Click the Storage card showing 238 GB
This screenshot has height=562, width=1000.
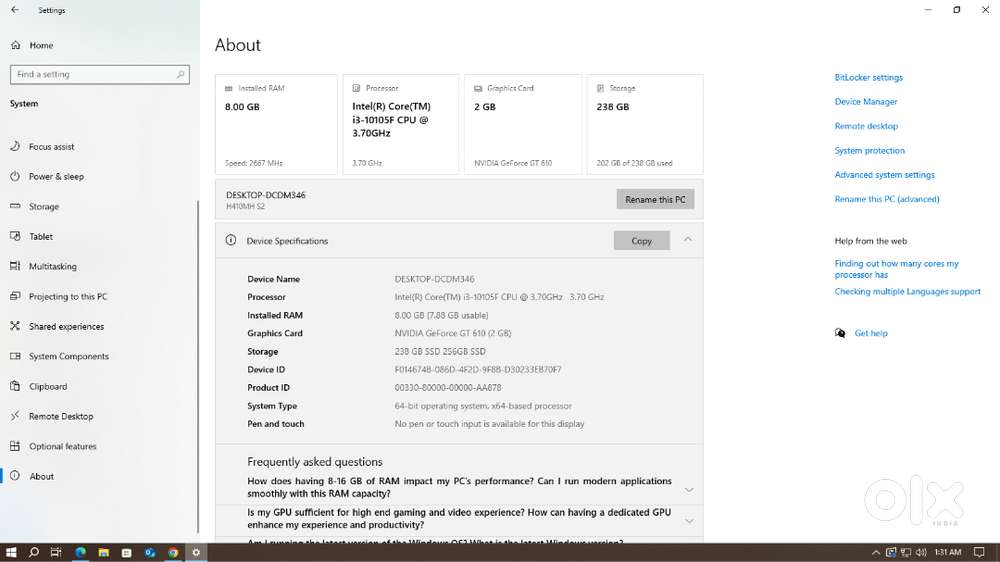pyautogui.click(x=645, y=124)
